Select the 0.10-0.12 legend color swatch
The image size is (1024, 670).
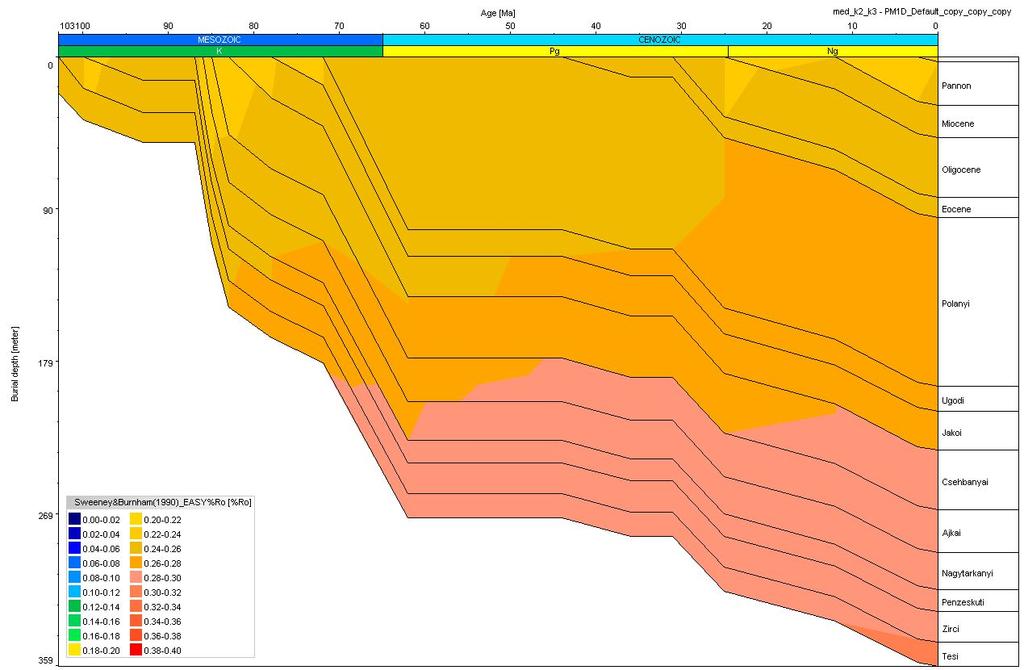(74, 592)
